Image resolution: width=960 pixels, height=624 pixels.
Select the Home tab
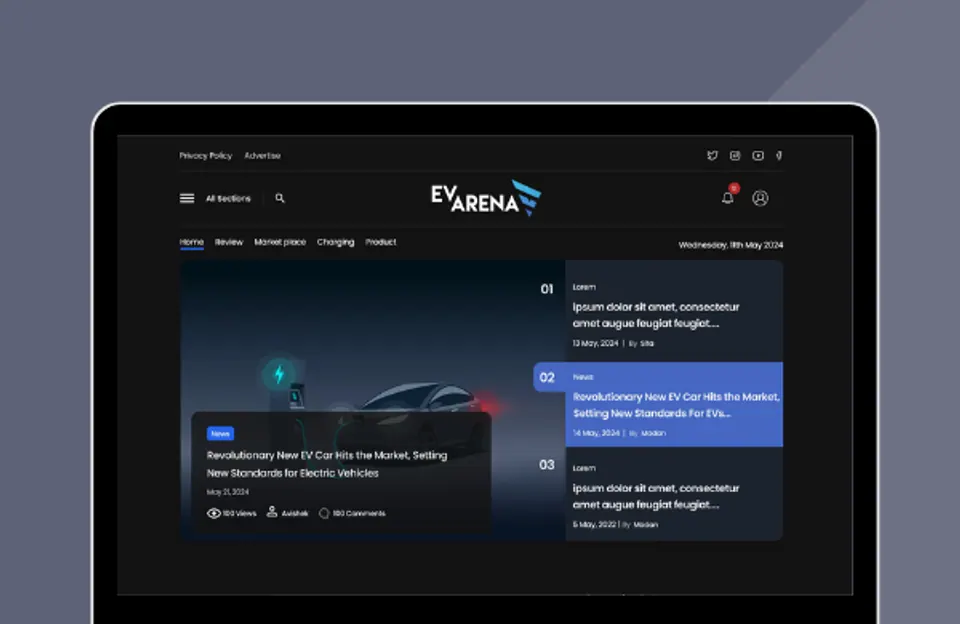click(x=192, y=242)
